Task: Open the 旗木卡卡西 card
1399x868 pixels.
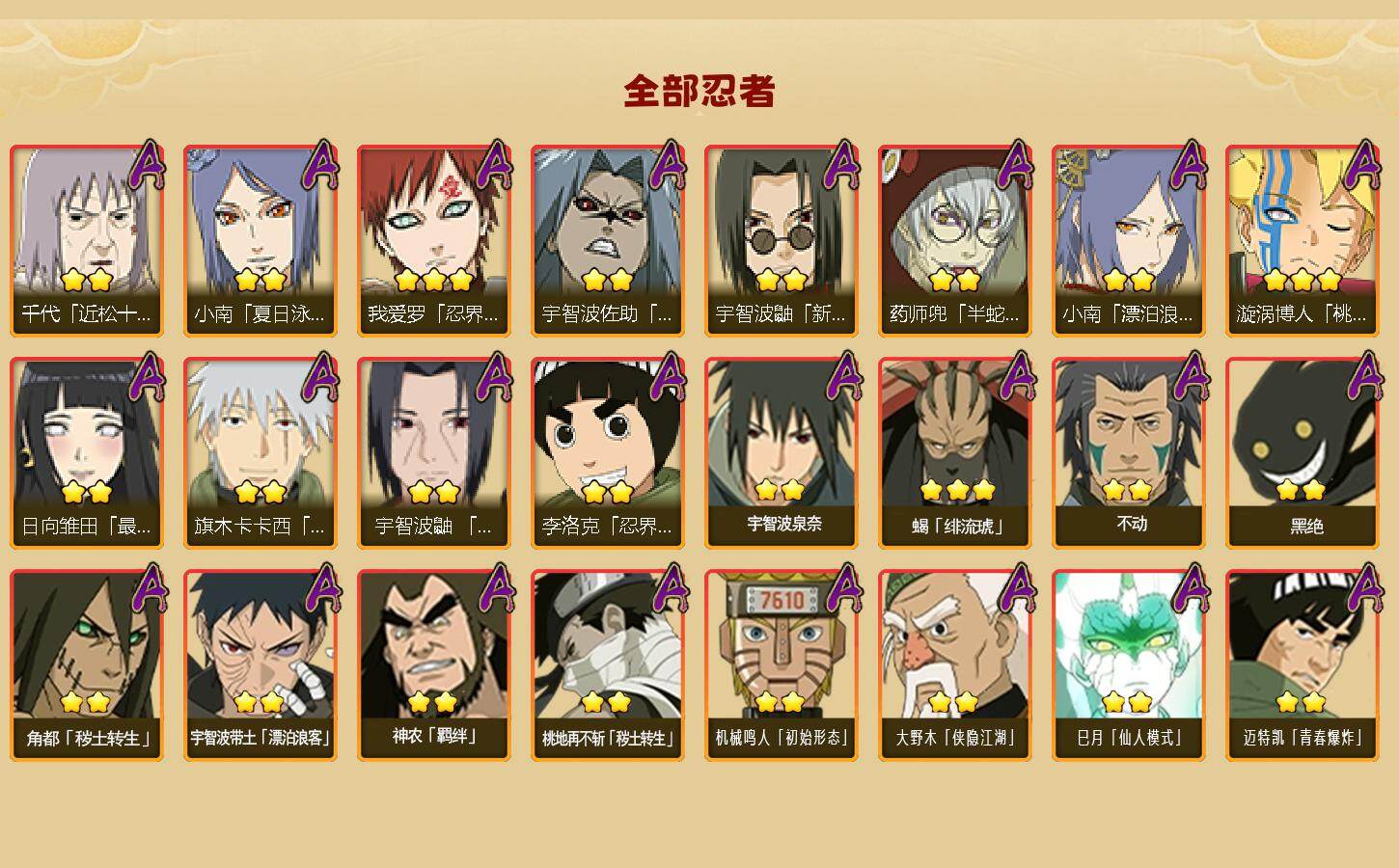Action: [261, 453]
